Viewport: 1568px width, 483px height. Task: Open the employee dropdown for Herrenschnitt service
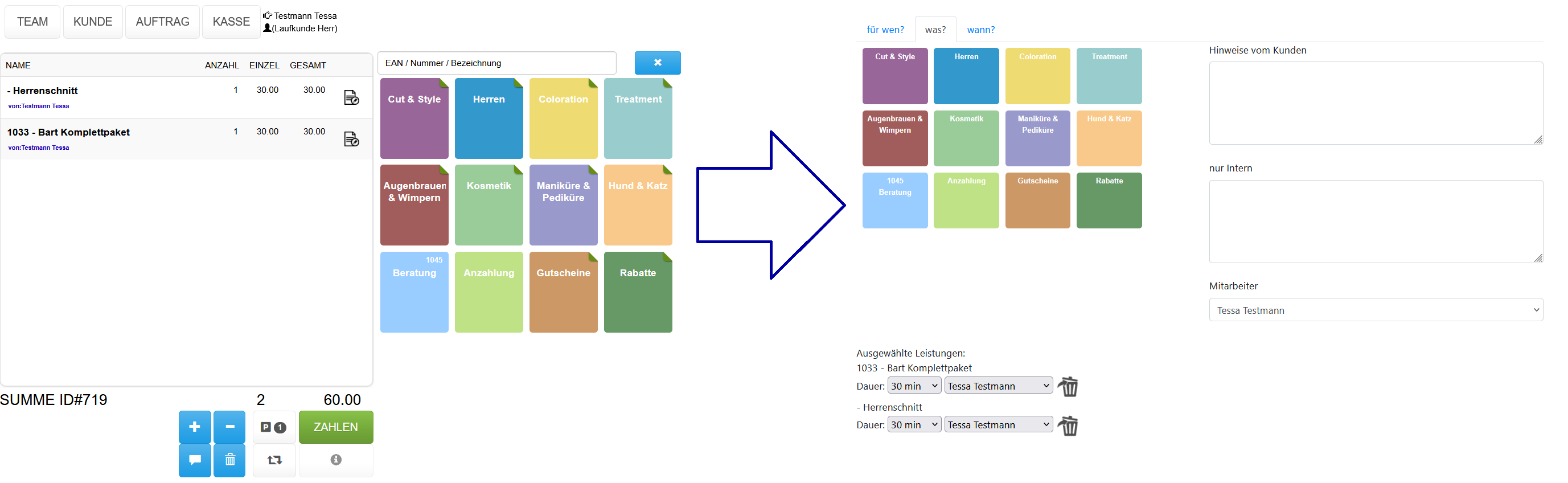click(x=998, y=424)
